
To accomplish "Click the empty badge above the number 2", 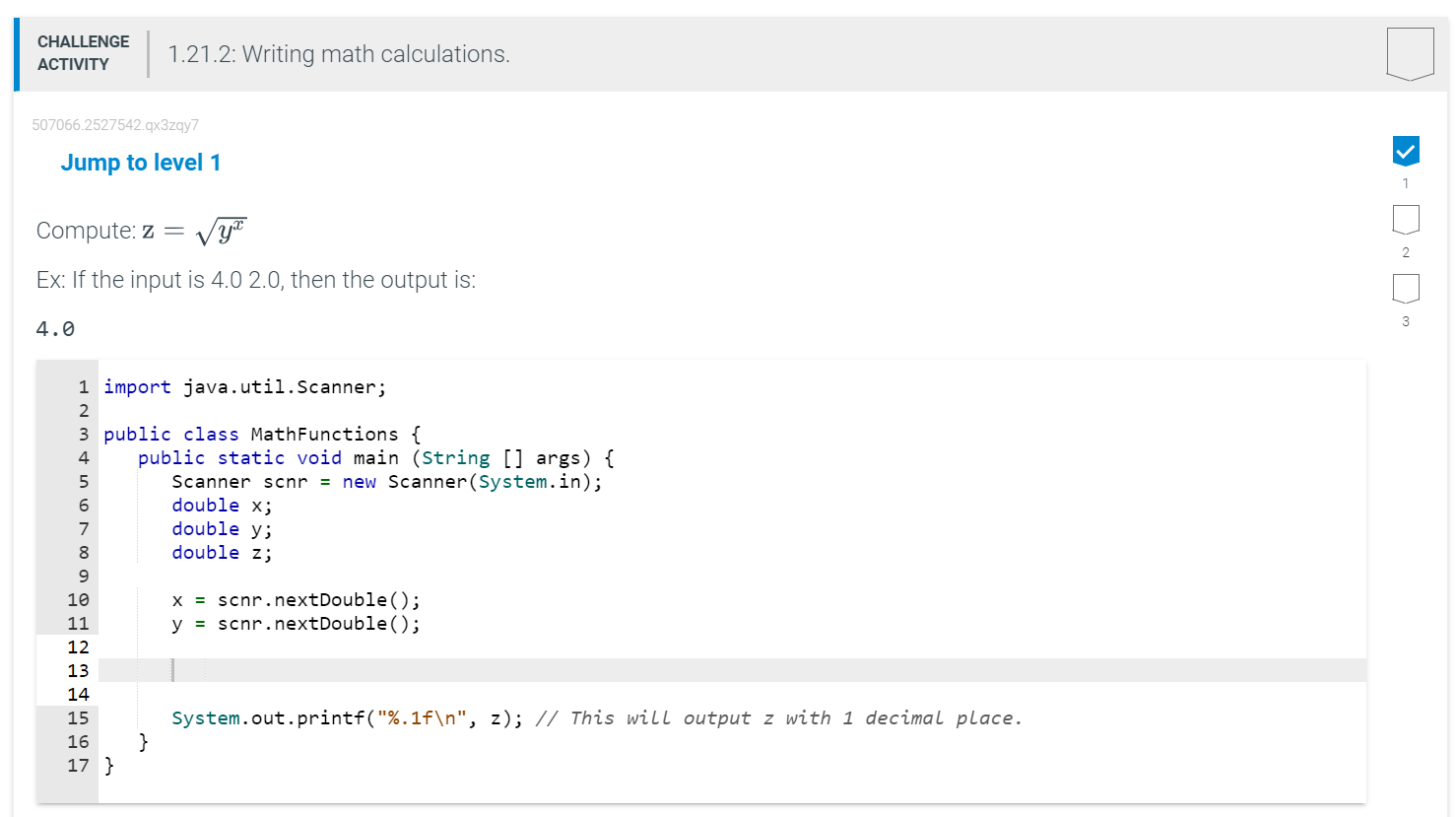I will (1406, 220).
